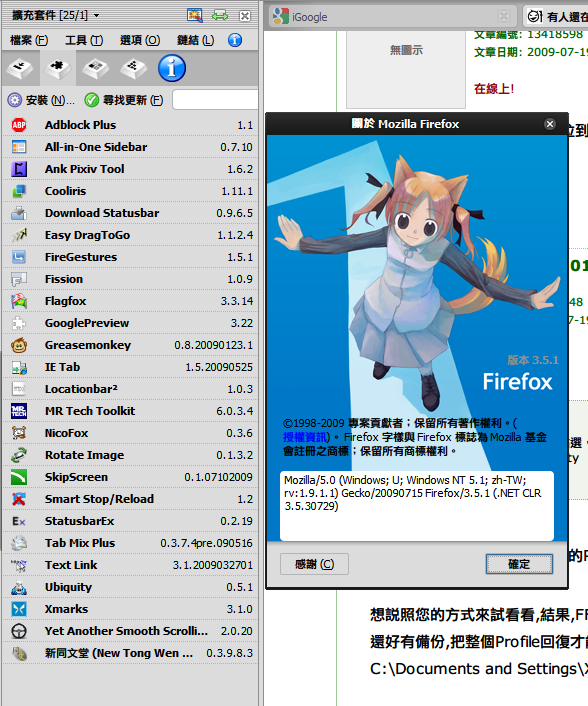
Task: Click the blue info icon in menu bar
Action: 235,40
